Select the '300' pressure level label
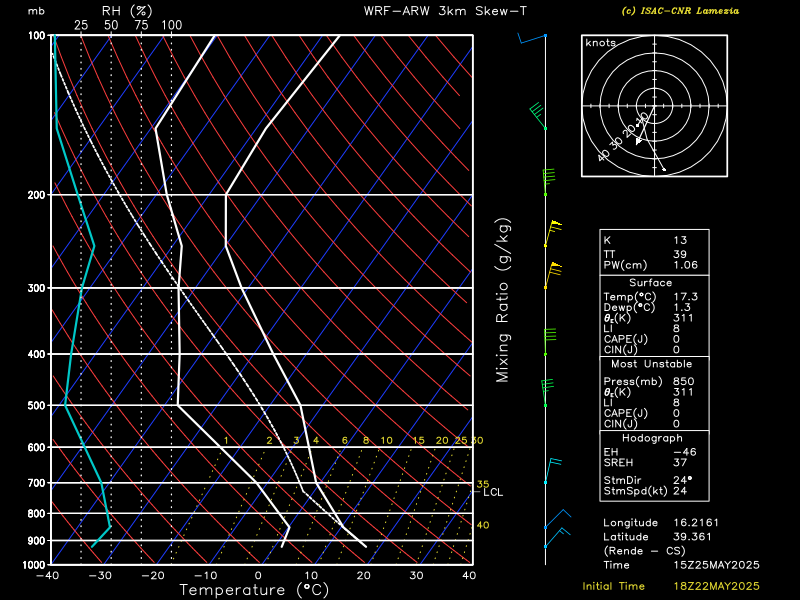The width and height of the screenshot is (800, 600). click(x=36, y=288)
